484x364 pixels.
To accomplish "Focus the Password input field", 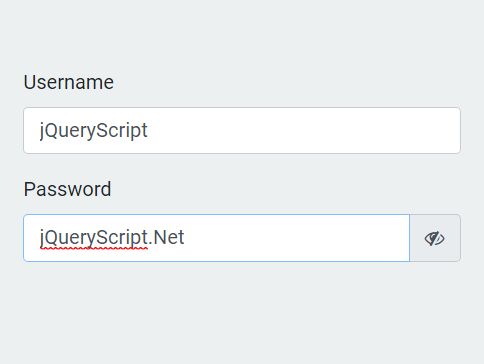I will 216,238.
